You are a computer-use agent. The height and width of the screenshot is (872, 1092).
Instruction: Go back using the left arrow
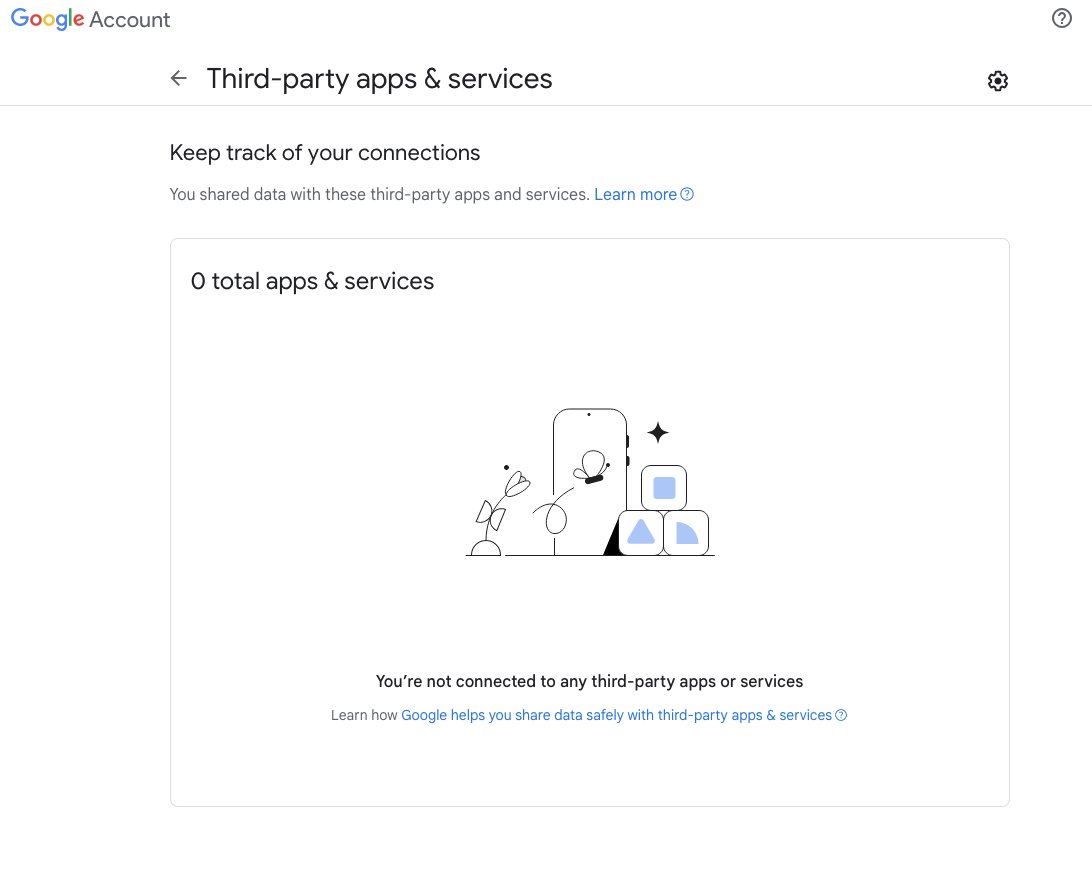(x=179, y=78)
